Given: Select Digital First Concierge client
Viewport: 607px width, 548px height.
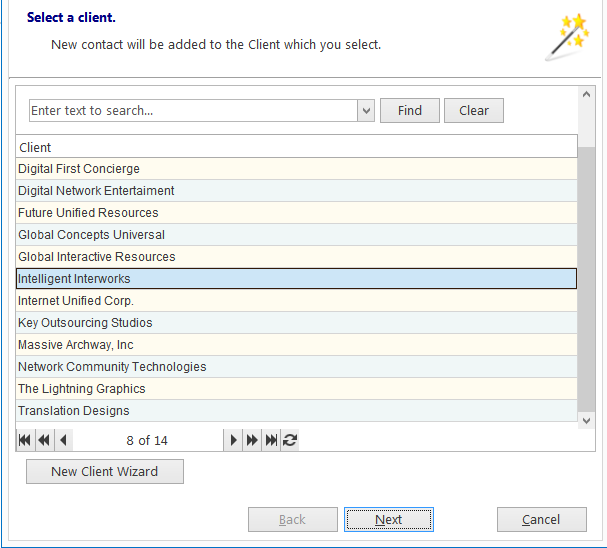Looking at the screenshot, I should 297,169.
